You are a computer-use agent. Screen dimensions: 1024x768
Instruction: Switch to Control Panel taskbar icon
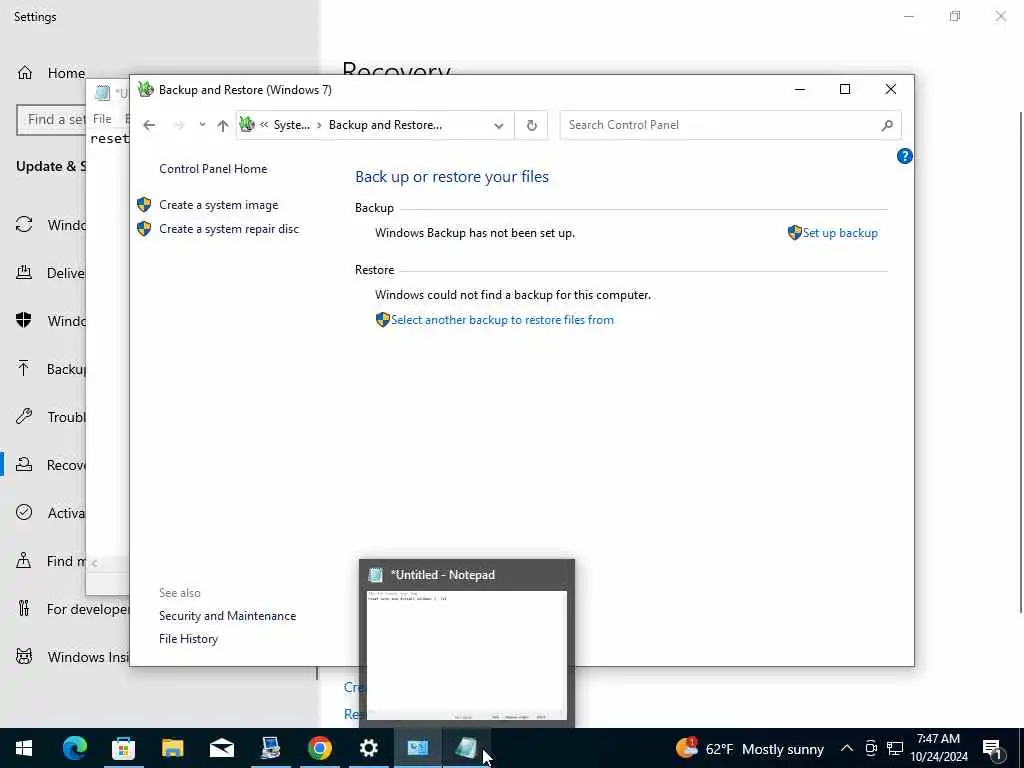(x=417, y=748)
